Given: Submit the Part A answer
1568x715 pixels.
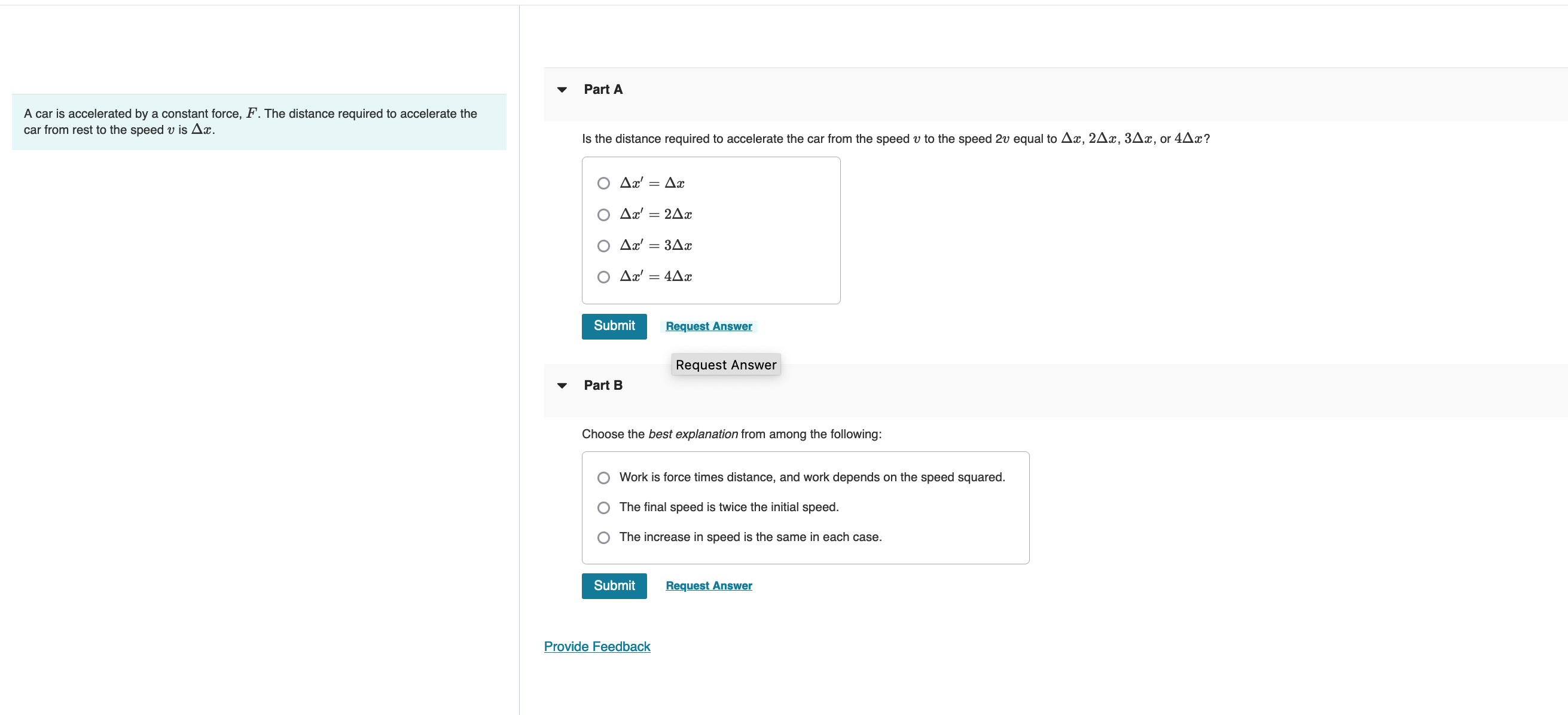Looking at the screenshot, I should point(614,326).
